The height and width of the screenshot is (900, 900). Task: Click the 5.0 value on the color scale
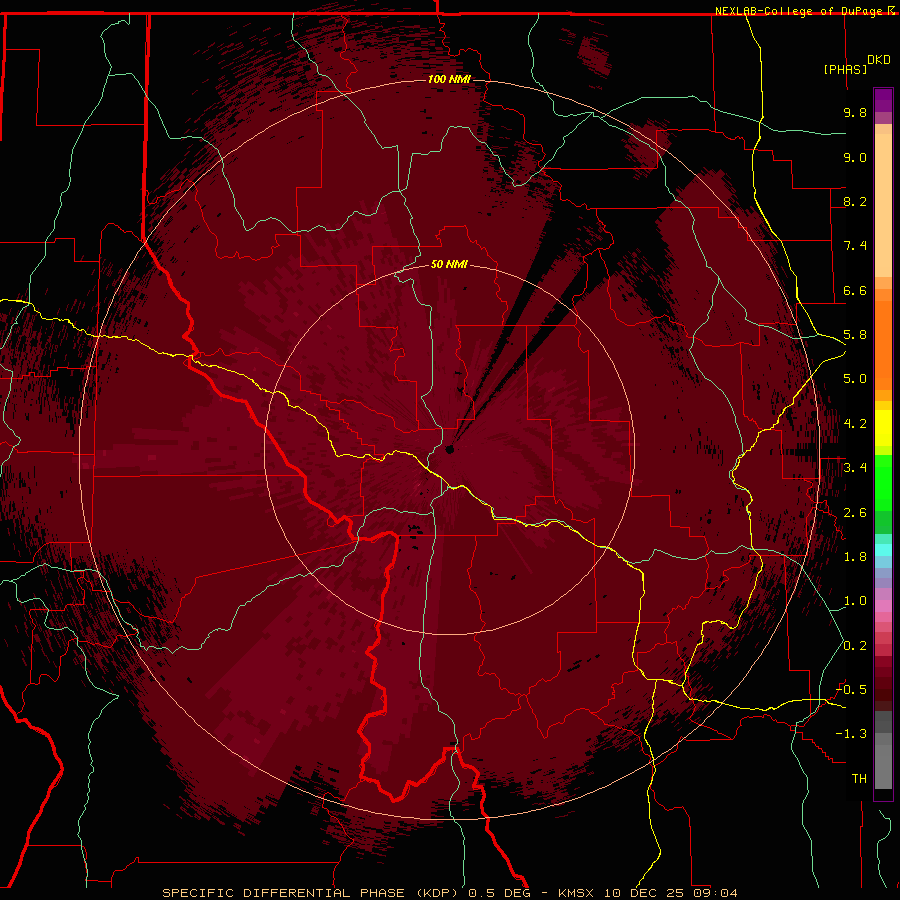(855, 379)
